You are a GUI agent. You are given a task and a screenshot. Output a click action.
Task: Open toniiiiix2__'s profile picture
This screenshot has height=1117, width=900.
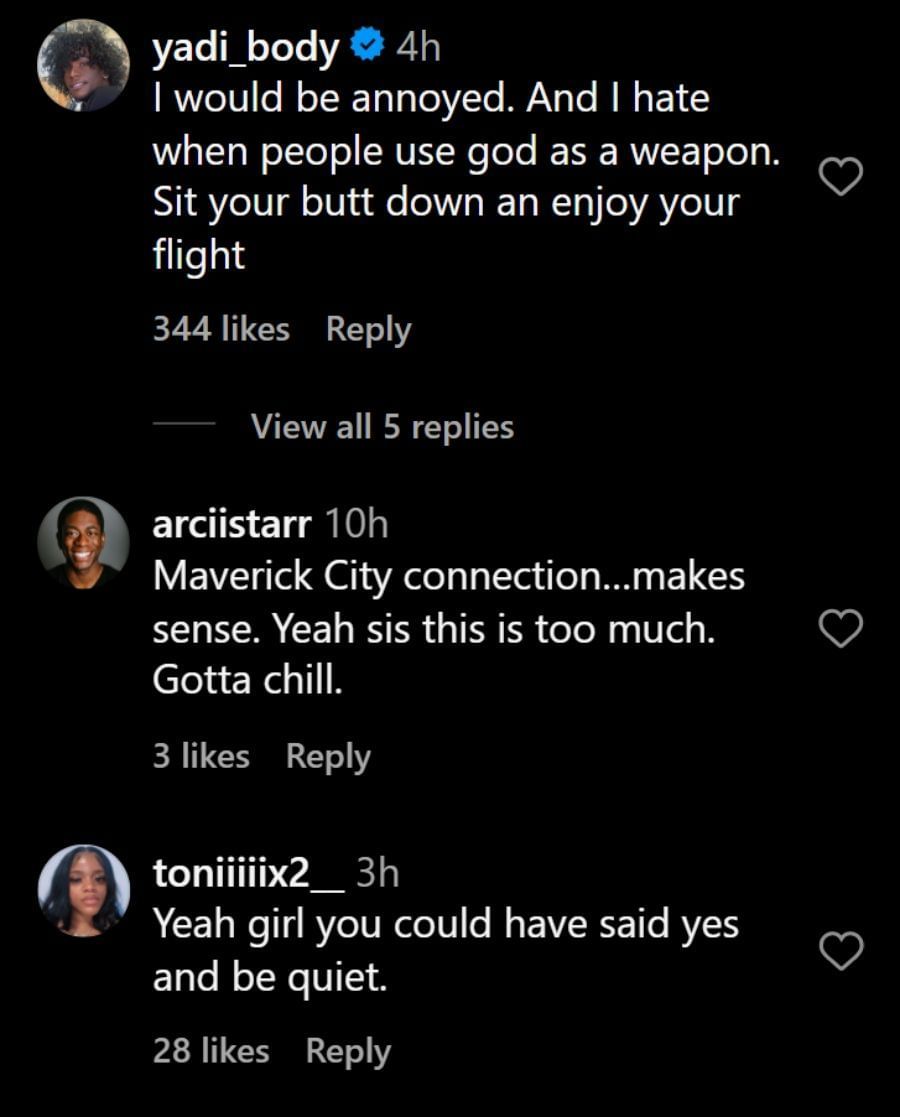tap(83, 890)
